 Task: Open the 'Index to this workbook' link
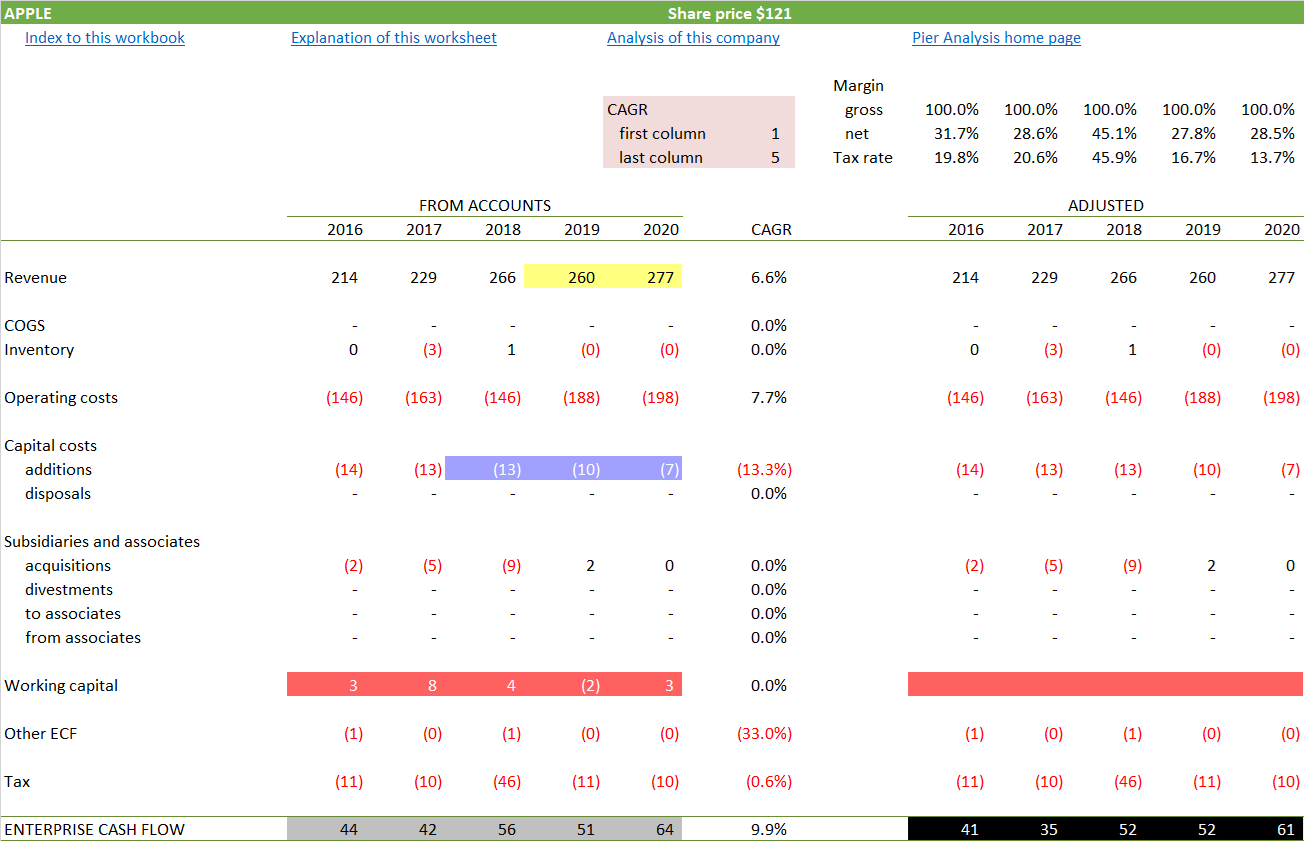(105, 38)
